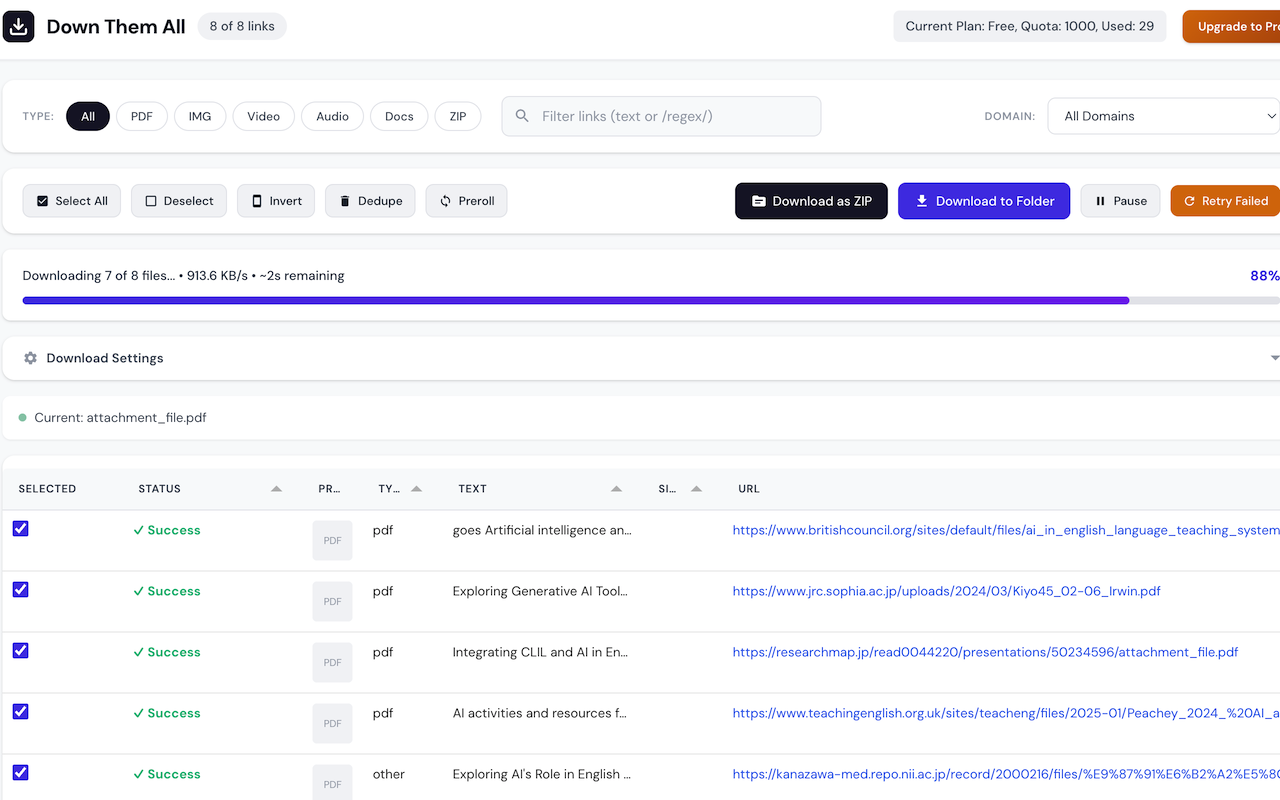Click the Preroll button
The image size is (1280, 800).
[466, 201]
